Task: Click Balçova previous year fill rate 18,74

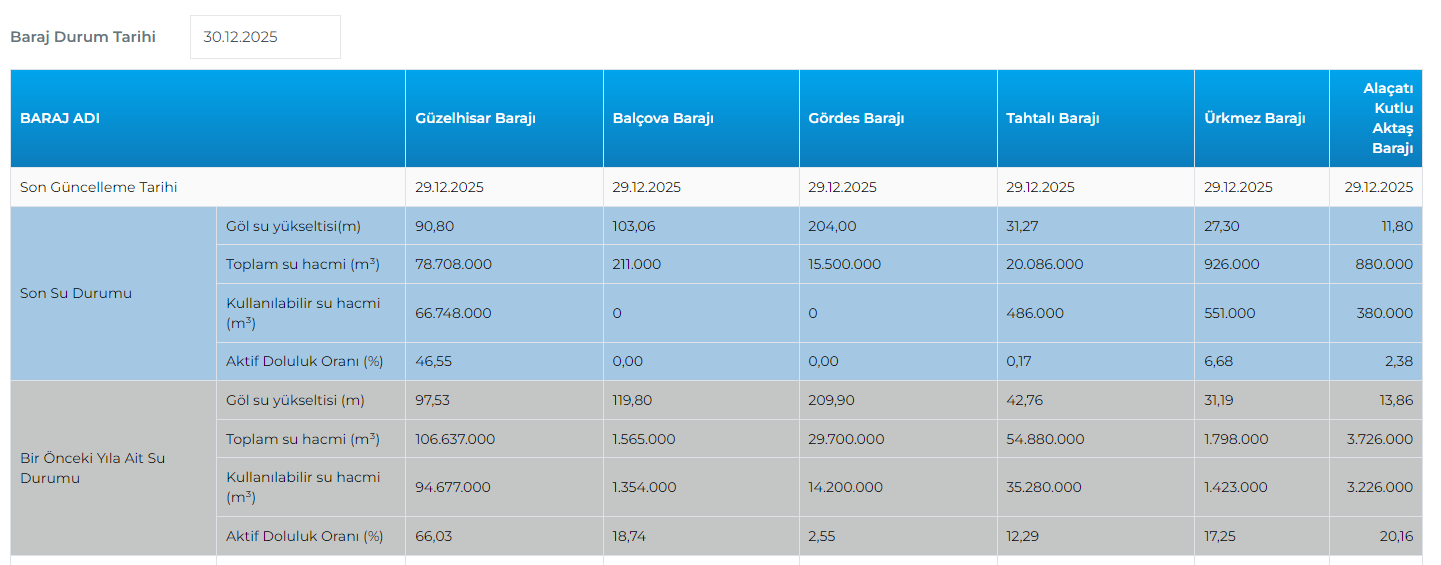Action: tap(628, 536)
